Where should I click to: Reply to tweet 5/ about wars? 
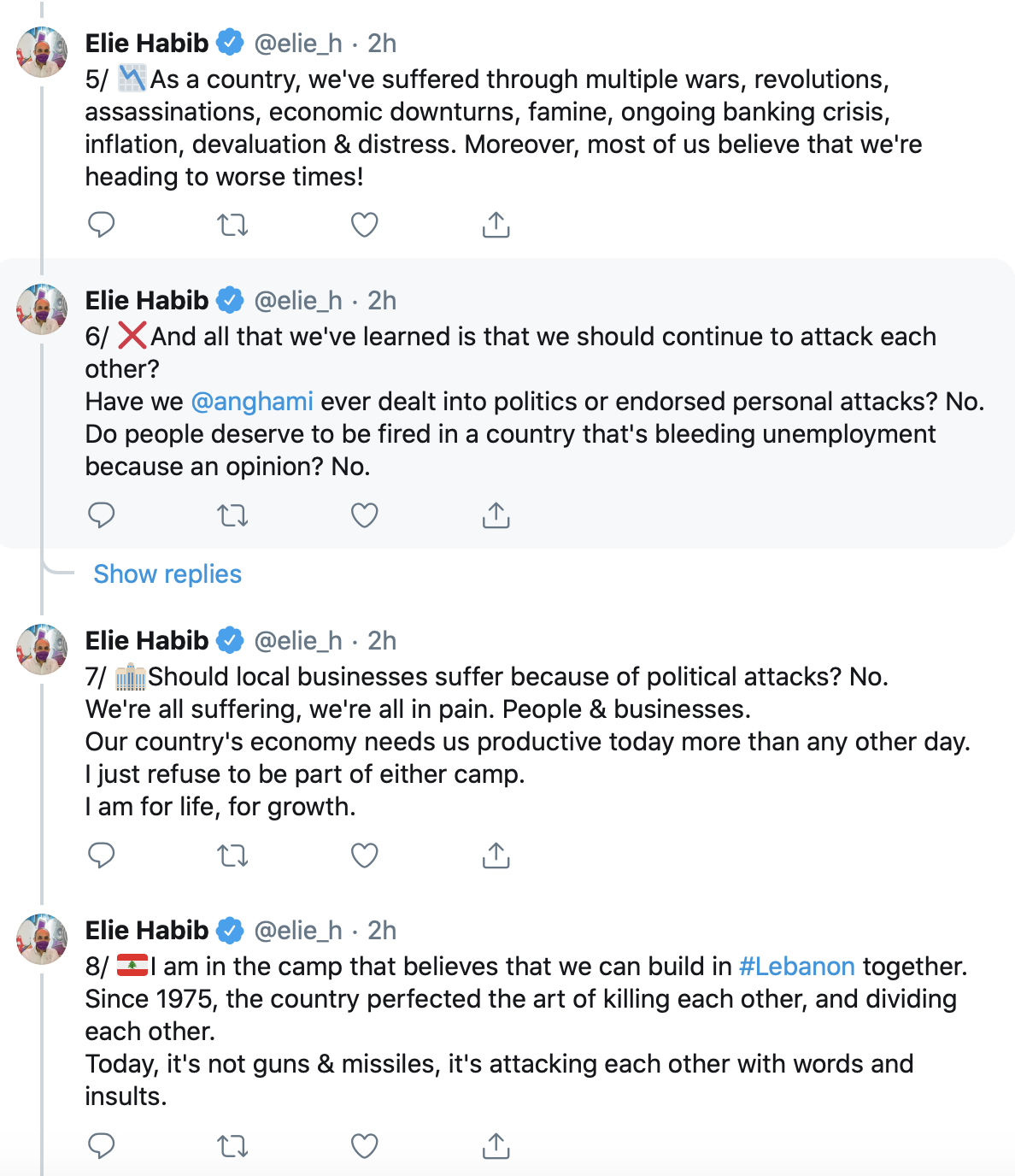point(102,225)
